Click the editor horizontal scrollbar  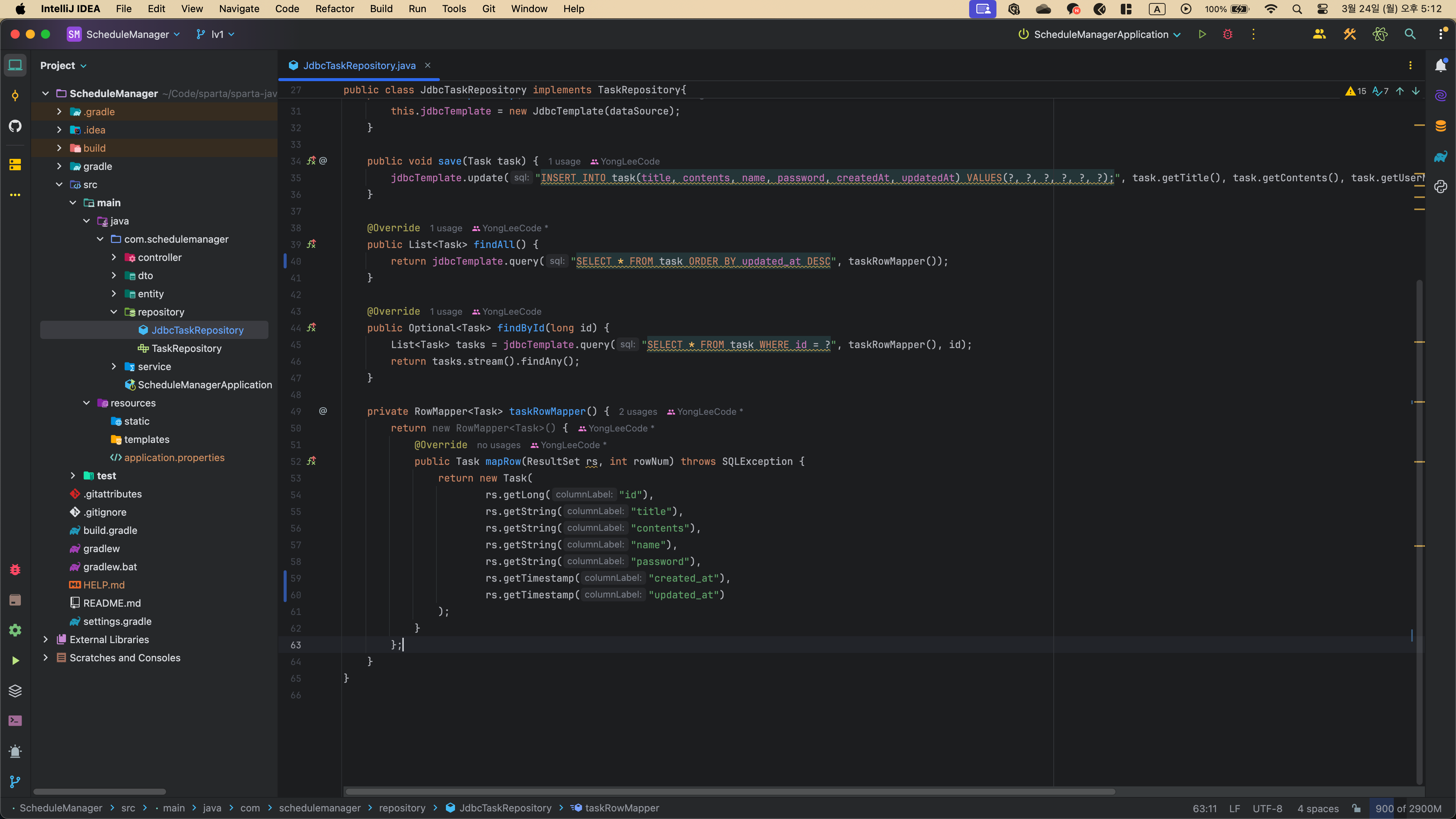coord(730,791)
